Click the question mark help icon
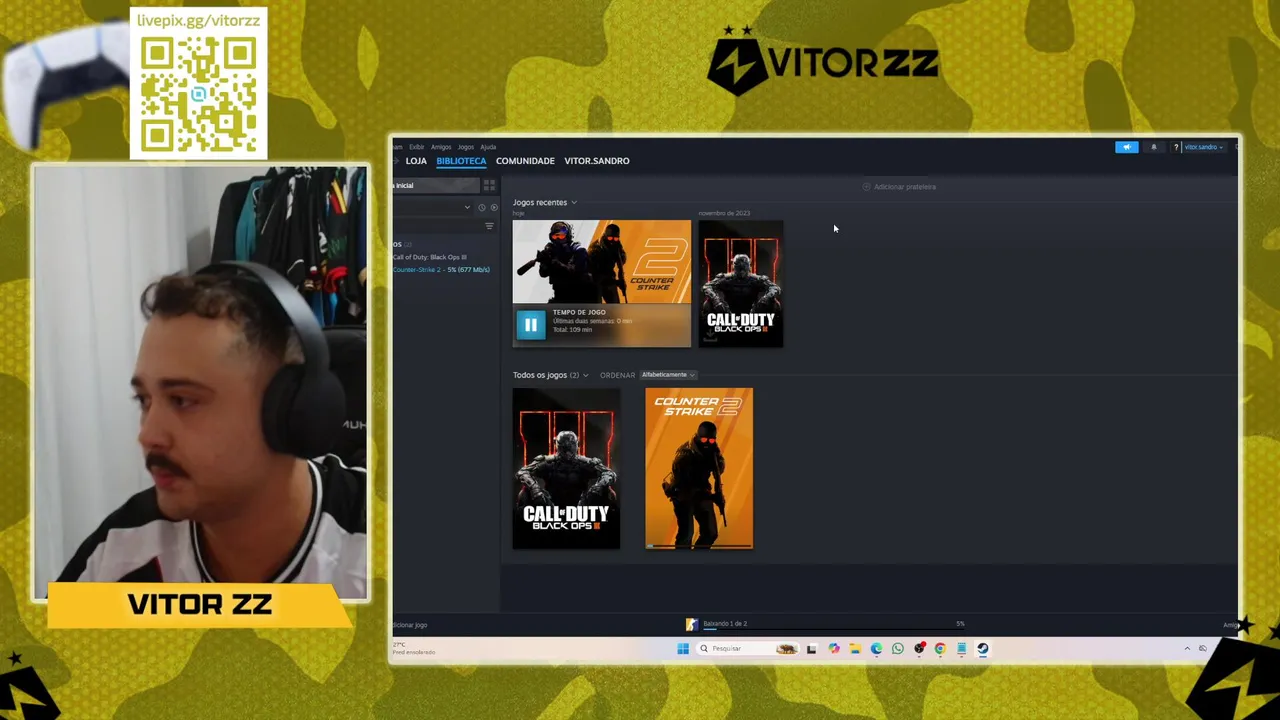 (1176, 147)
